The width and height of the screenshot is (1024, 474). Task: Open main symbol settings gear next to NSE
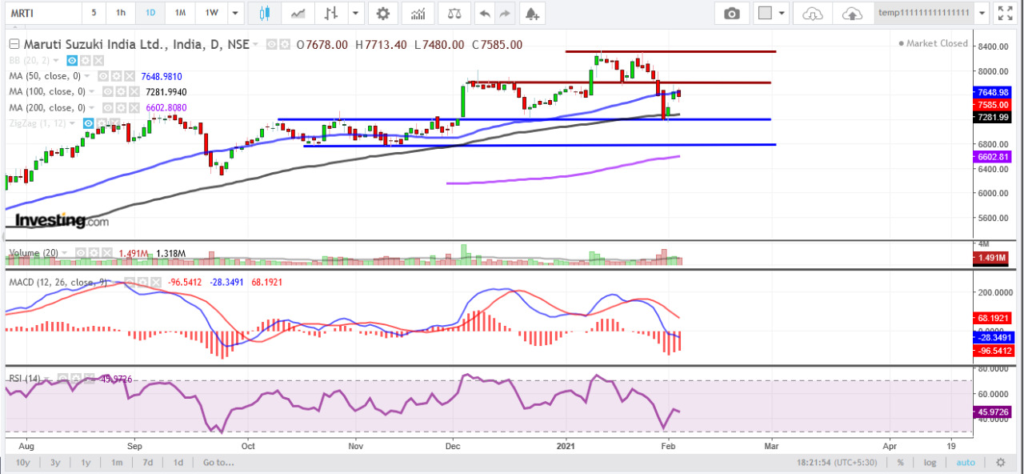coord(285,44)
